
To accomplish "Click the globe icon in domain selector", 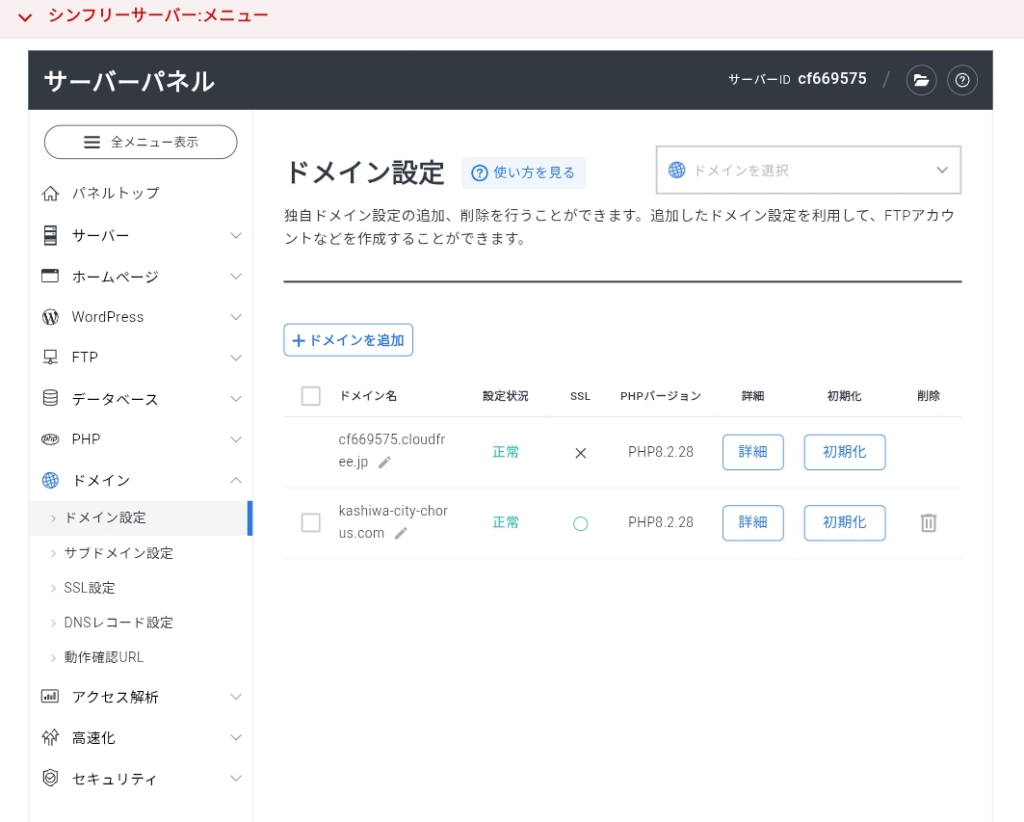I will point(677,170).
